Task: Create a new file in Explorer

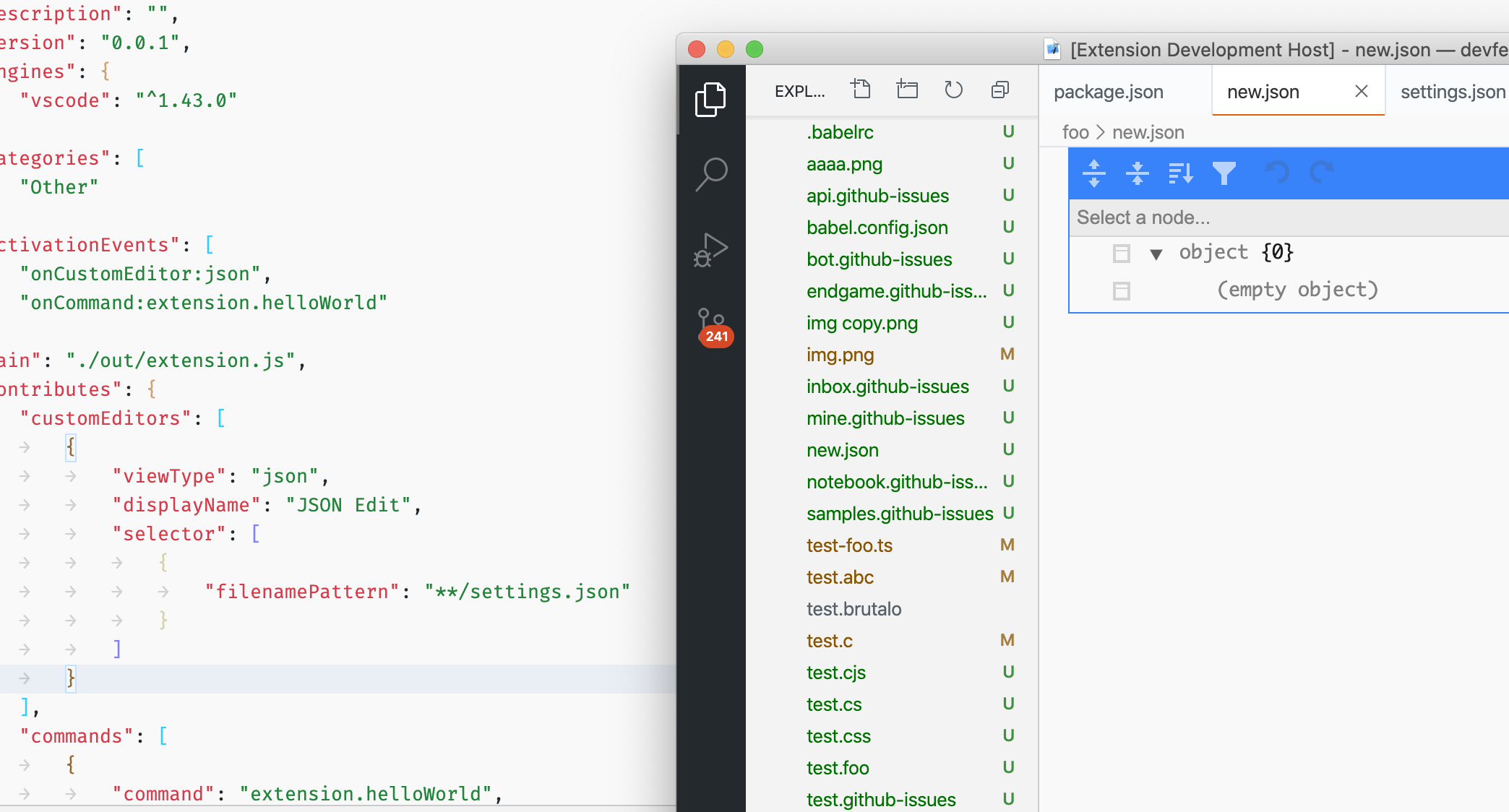Action: click(x=861, y=90)
